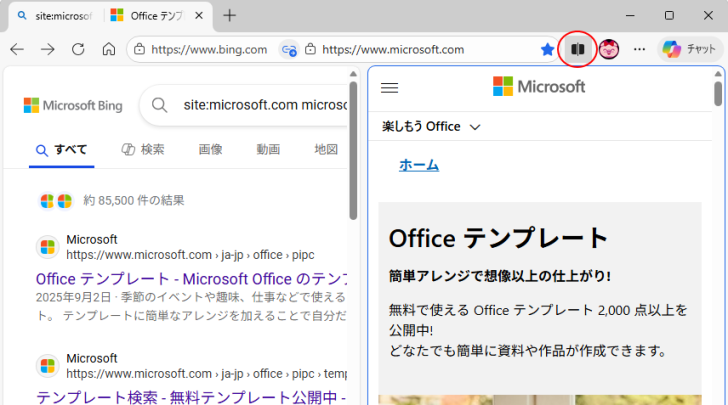Viewport: 728px width, 405px height.
Task: Open テンプレート検索 search result link
Action: (x=191, y=398)
